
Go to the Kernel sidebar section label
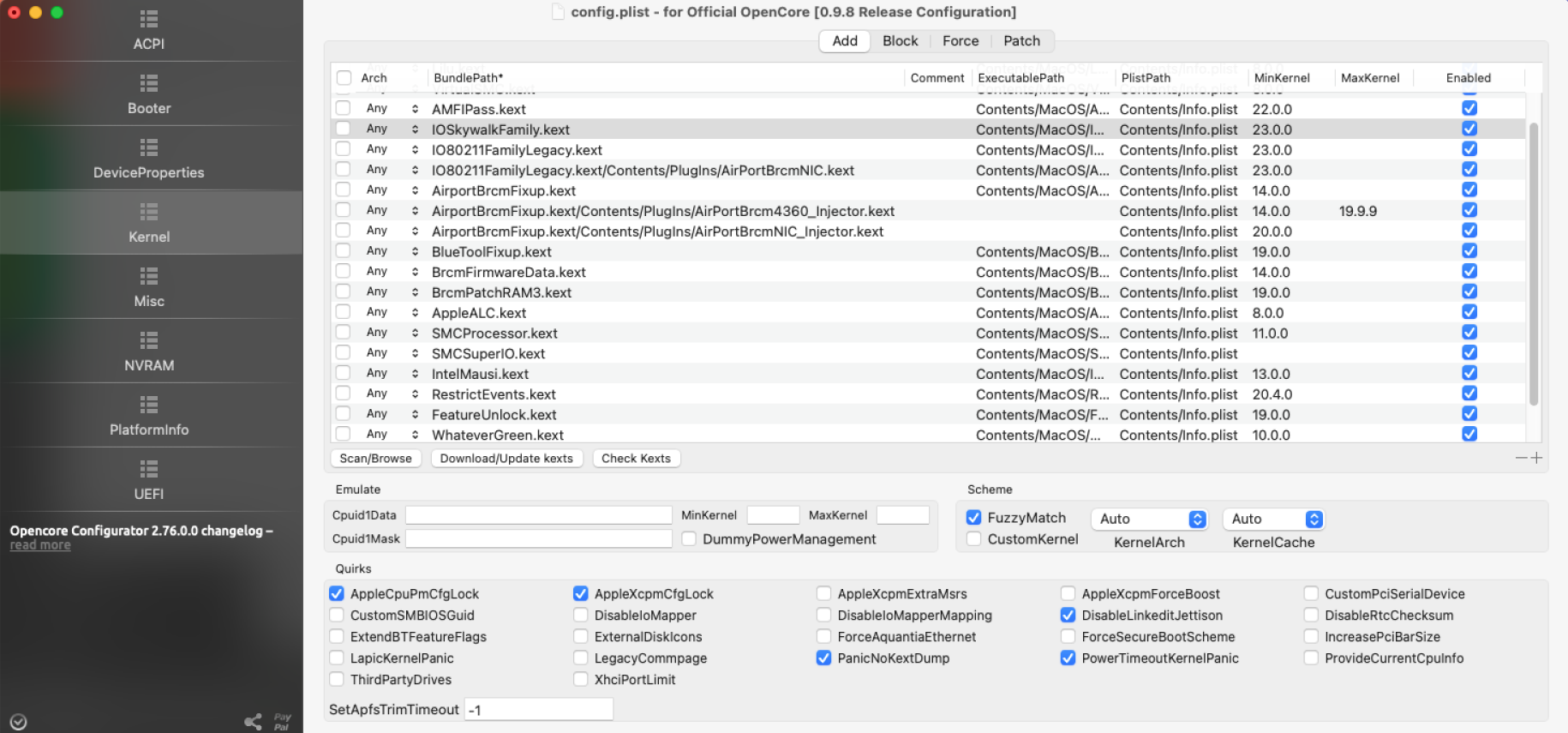[149, 237]
